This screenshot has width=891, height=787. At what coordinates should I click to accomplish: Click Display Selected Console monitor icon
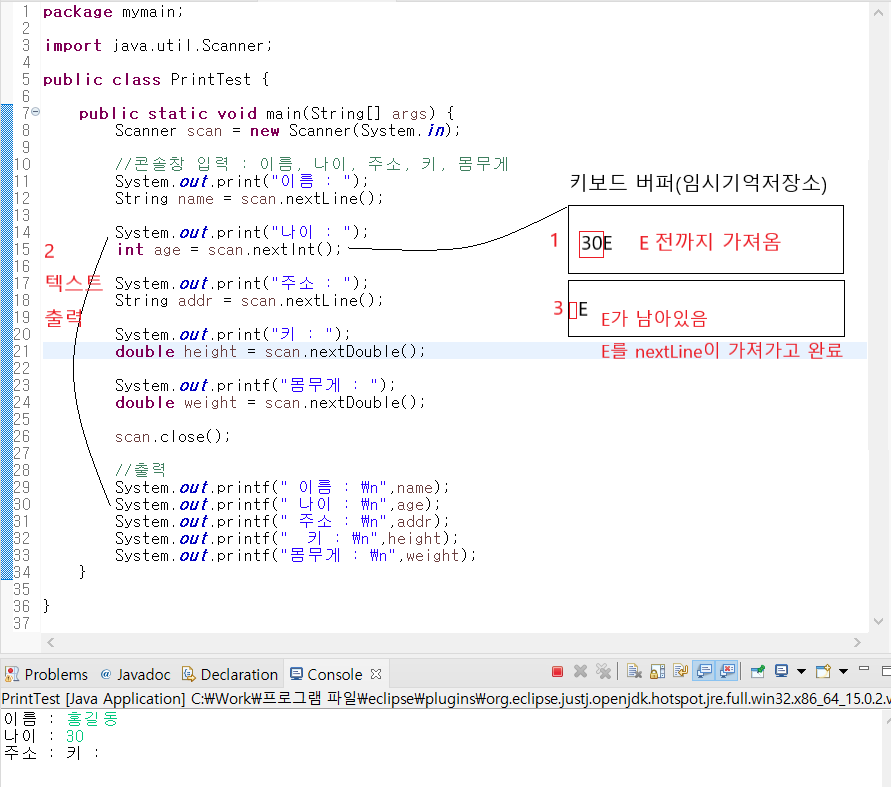click(781, 672)
